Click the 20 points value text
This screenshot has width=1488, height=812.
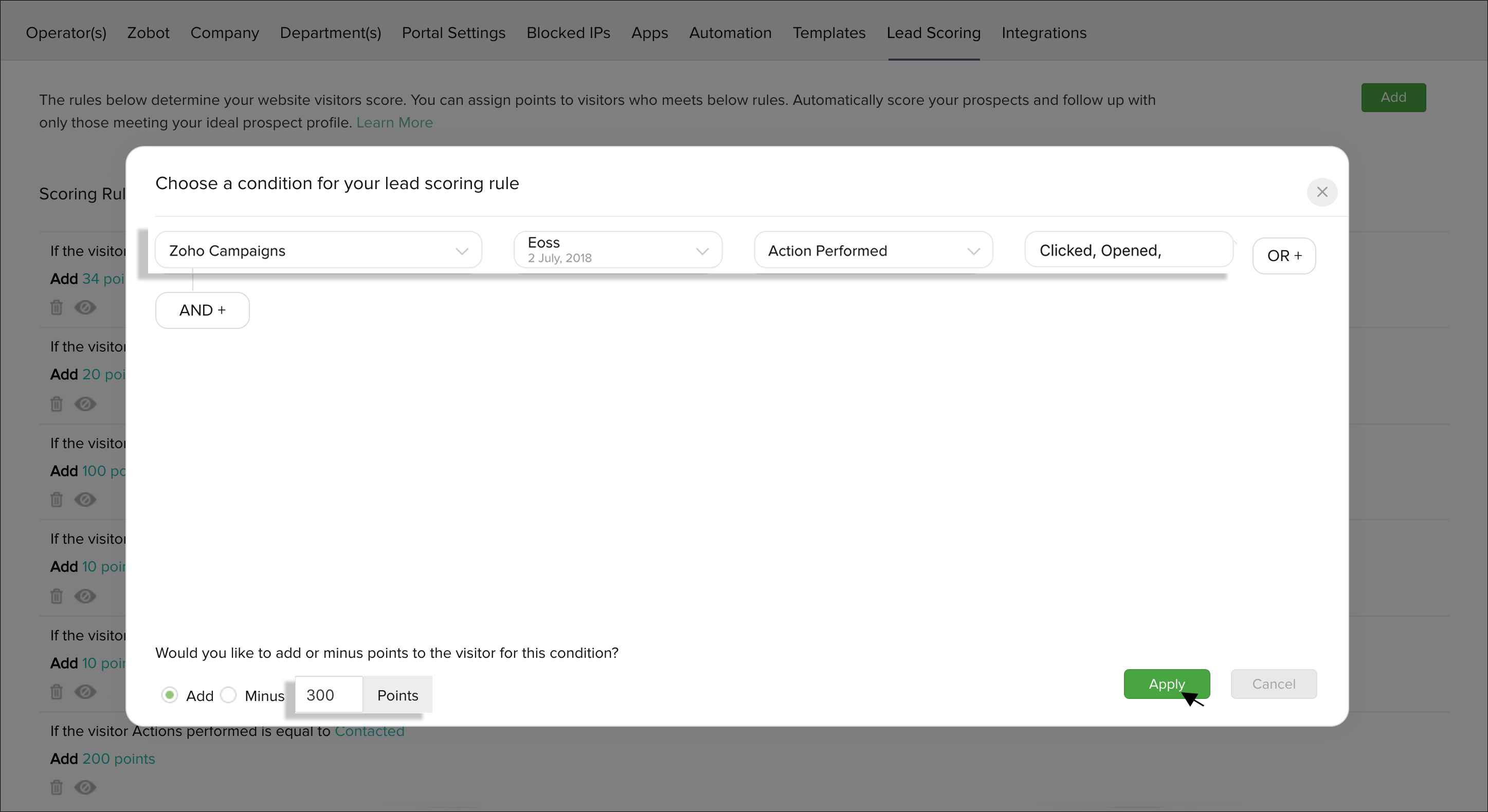coord(103,374)
